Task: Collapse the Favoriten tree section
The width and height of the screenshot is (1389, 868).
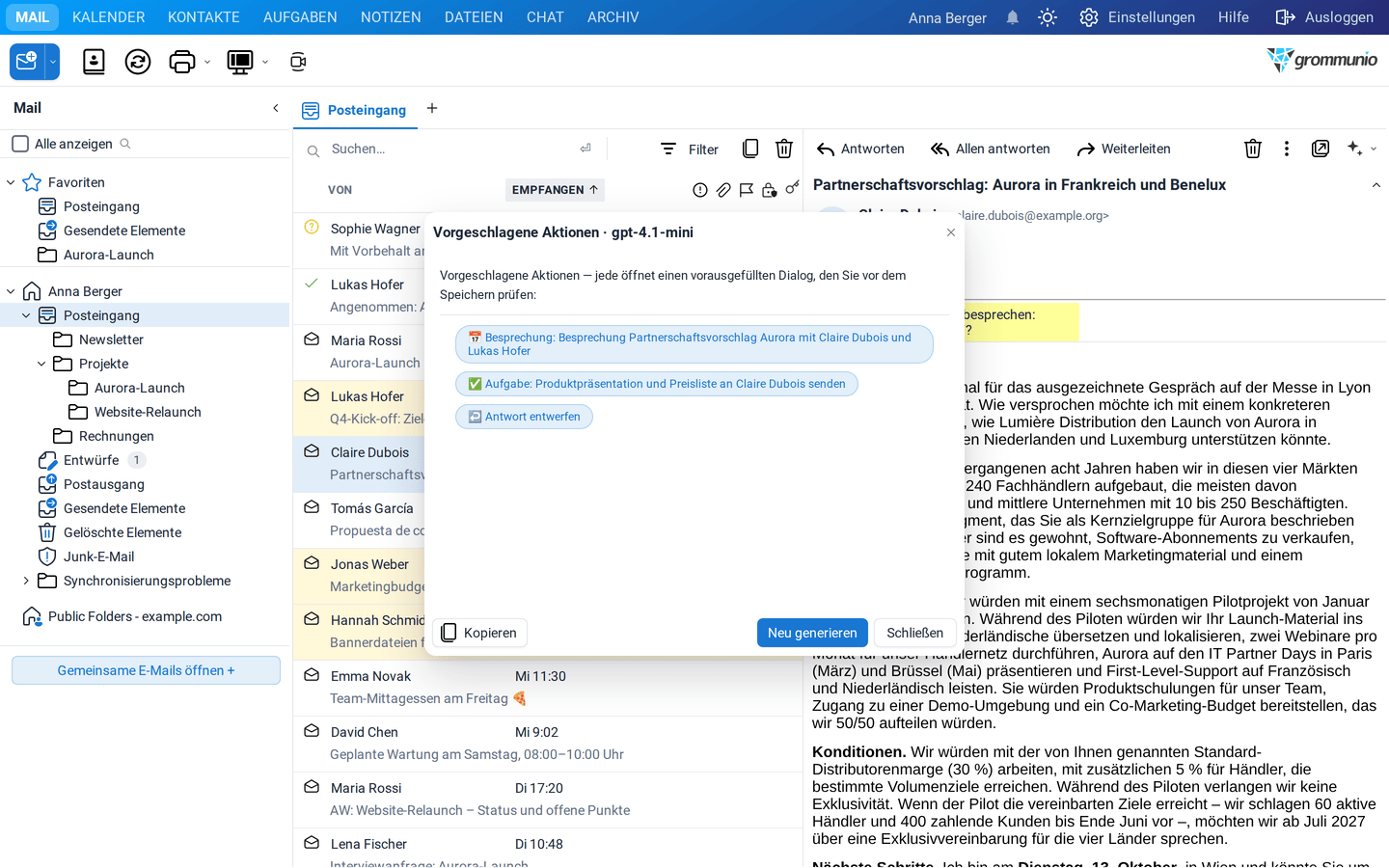Action: coord(11,182)
